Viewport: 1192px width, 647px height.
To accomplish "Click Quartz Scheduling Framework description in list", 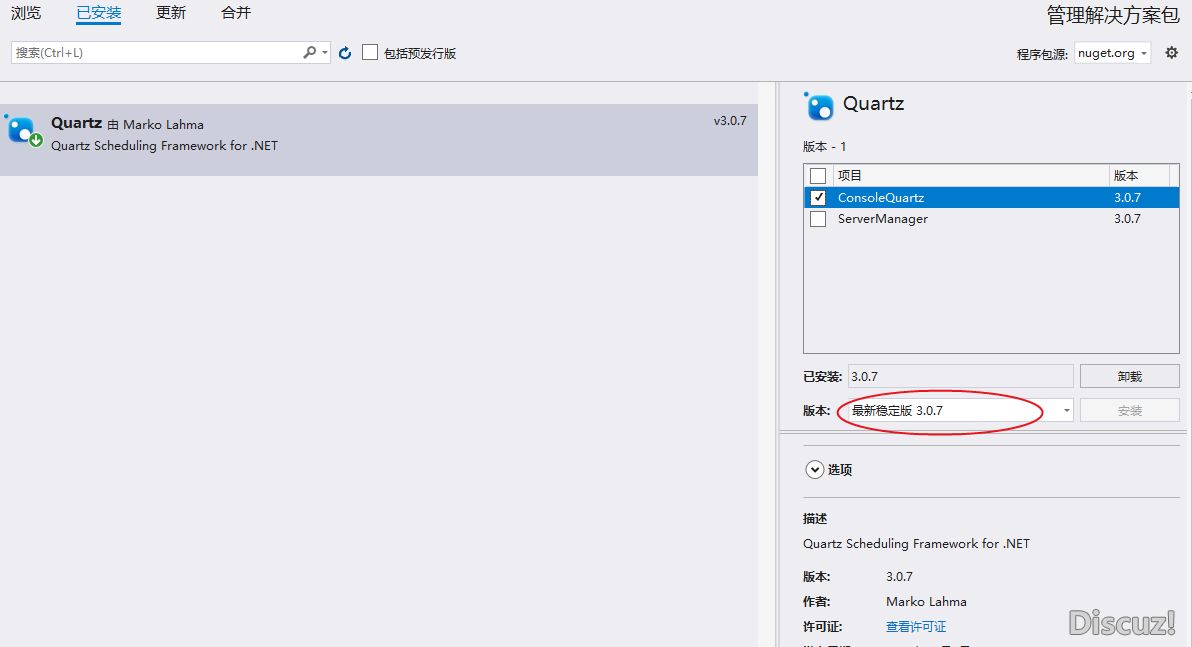I will click(x=164, y=145).
